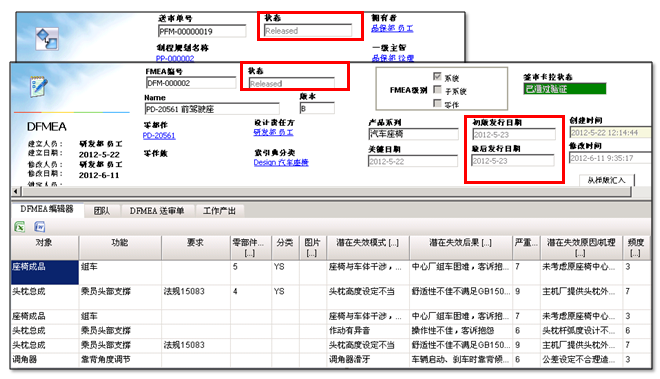Click the 初版发行日期 field
The width and height of the screenshot is (660, 379).
tap(514, 135)
